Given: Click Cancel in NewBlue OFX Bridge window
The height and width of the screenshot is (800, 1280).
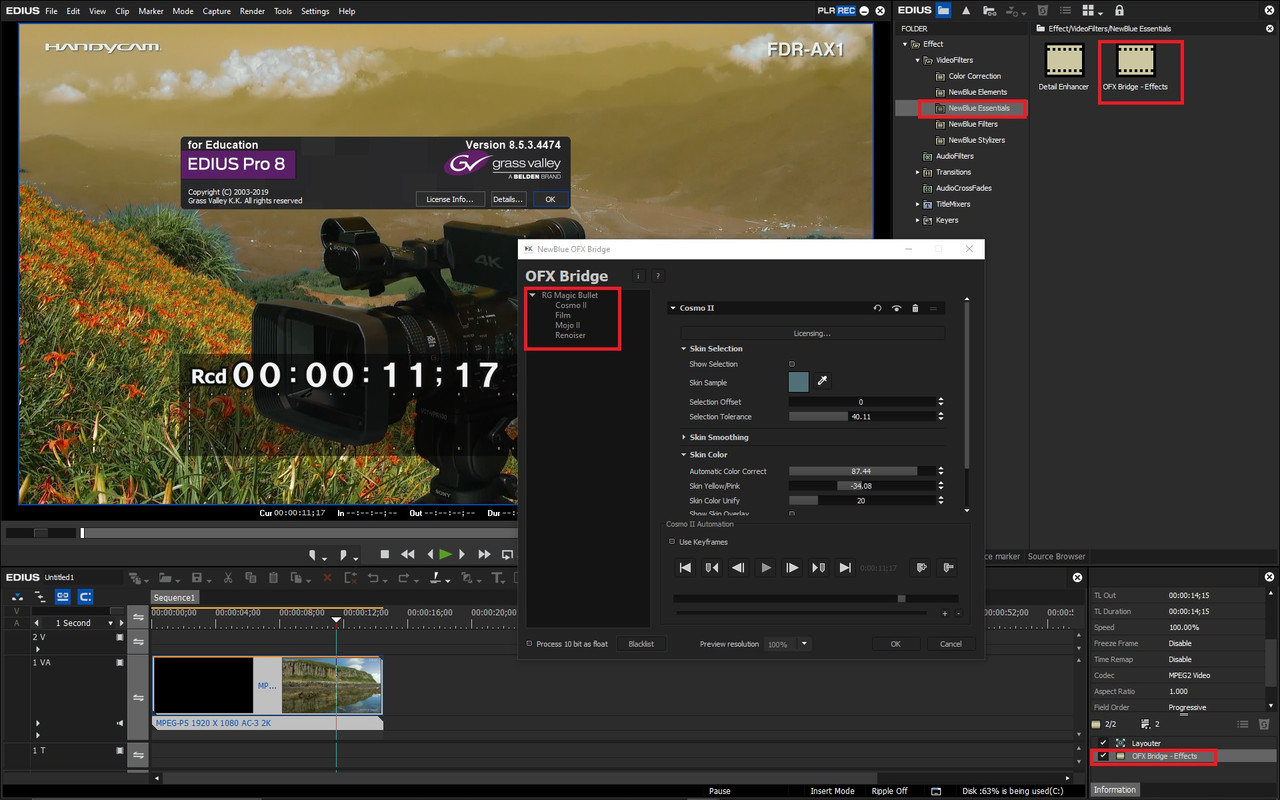Looking at the screenshot, I should [951, 644].
